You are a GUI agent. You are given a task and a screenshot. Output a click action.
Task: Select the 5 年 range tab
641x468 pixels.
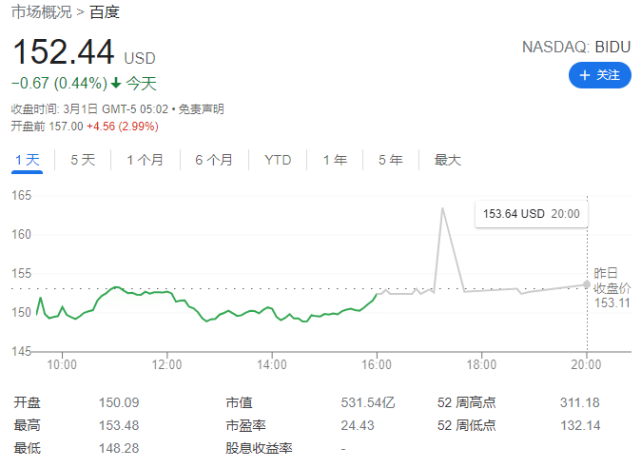coord(390,160)
